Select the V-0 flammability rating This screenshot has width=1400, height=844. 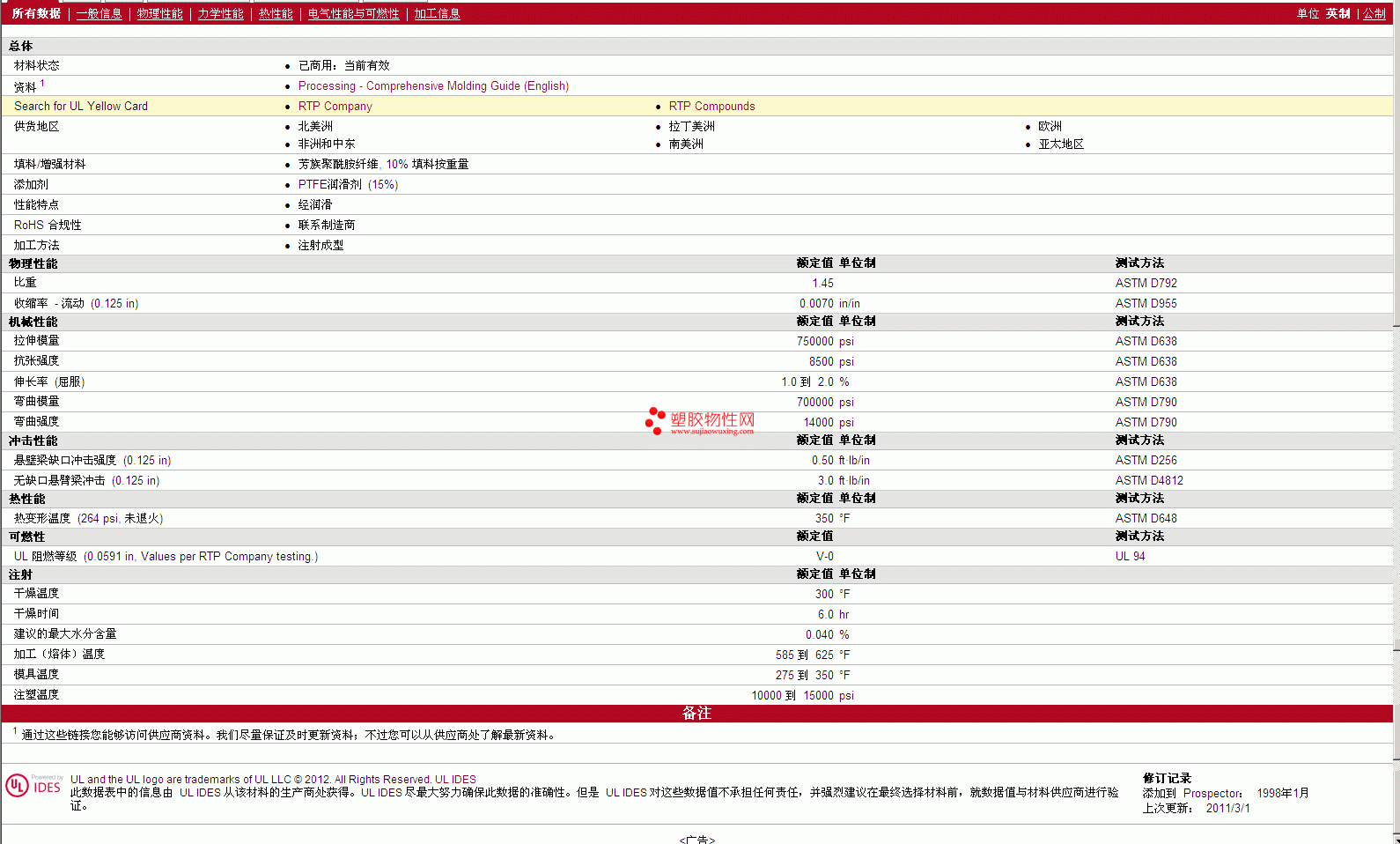pos(825,557)
